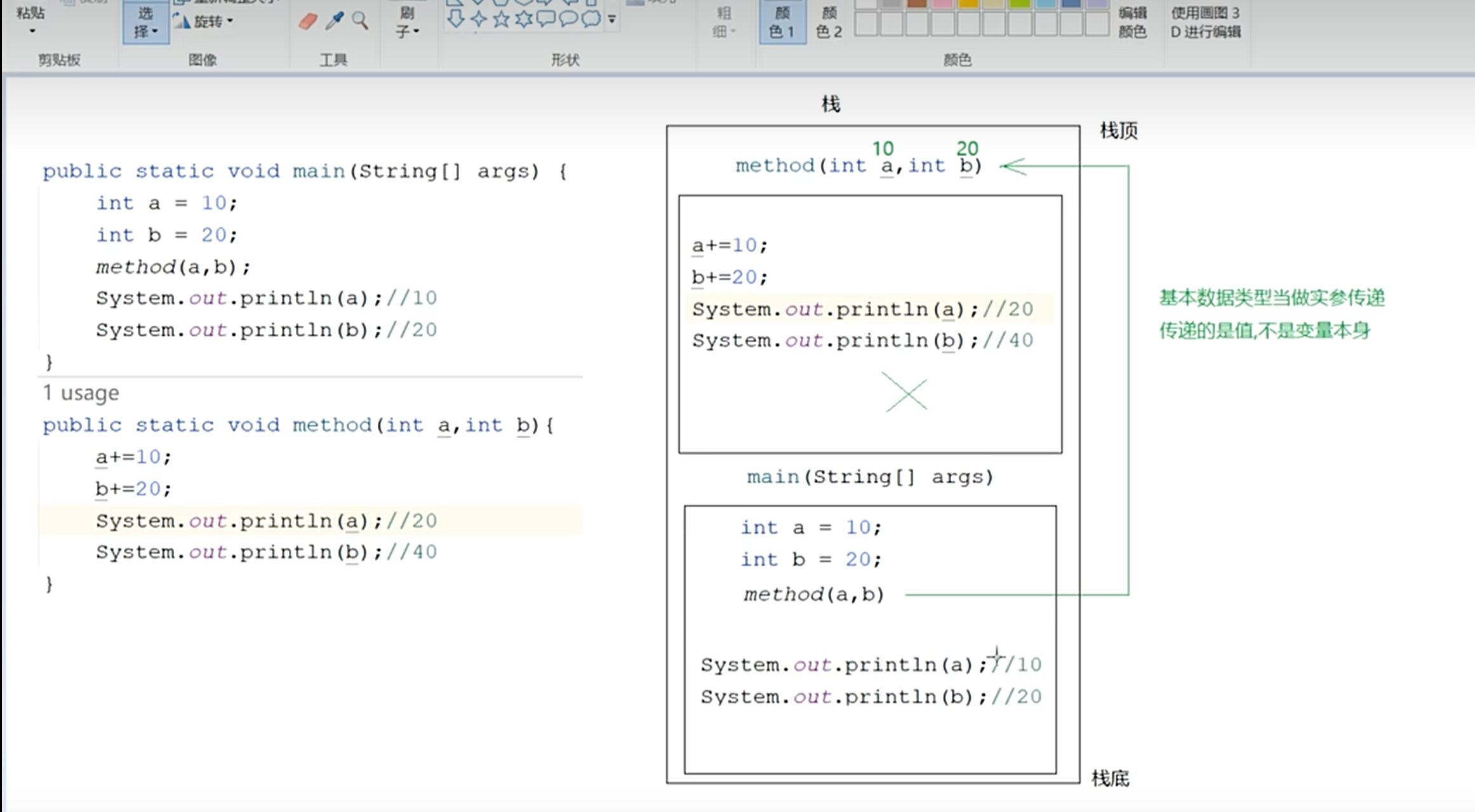Choose the cloud callout shape
This screenshot has height=812, width=1475.
click(591, 19)
